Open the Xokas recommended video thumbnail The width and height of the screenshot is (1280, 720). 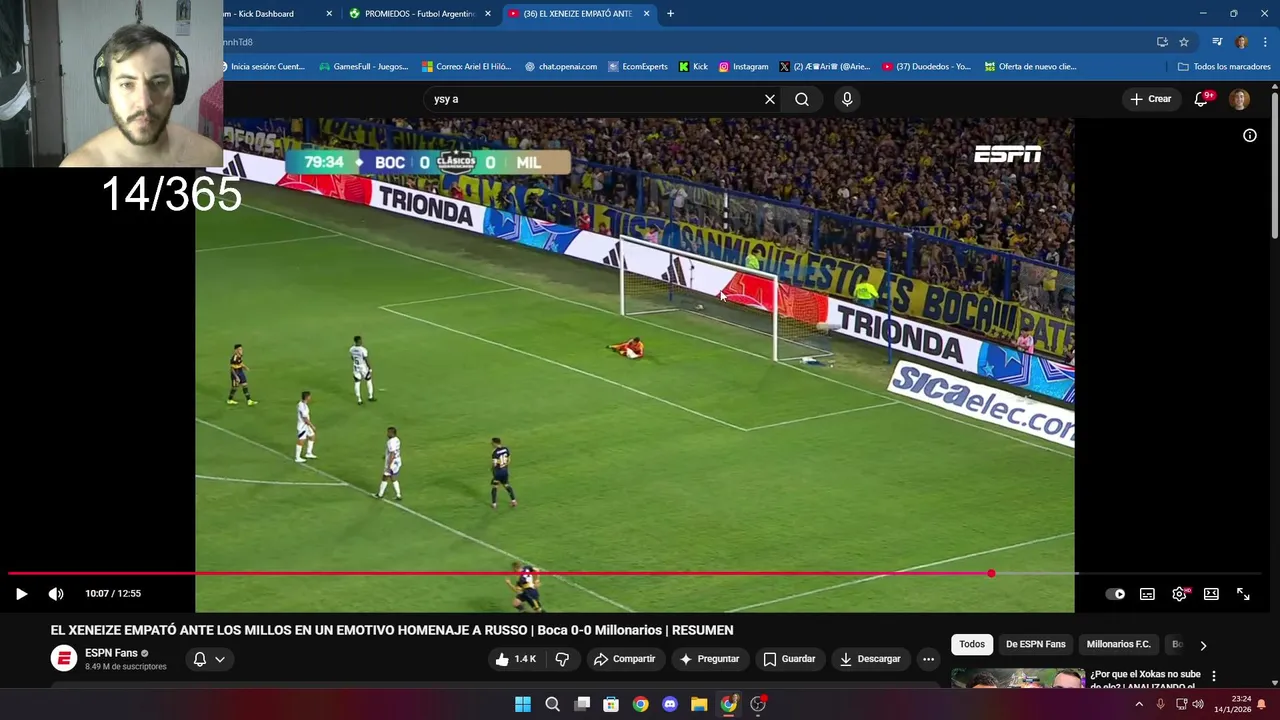click(x=1018, y=678)
